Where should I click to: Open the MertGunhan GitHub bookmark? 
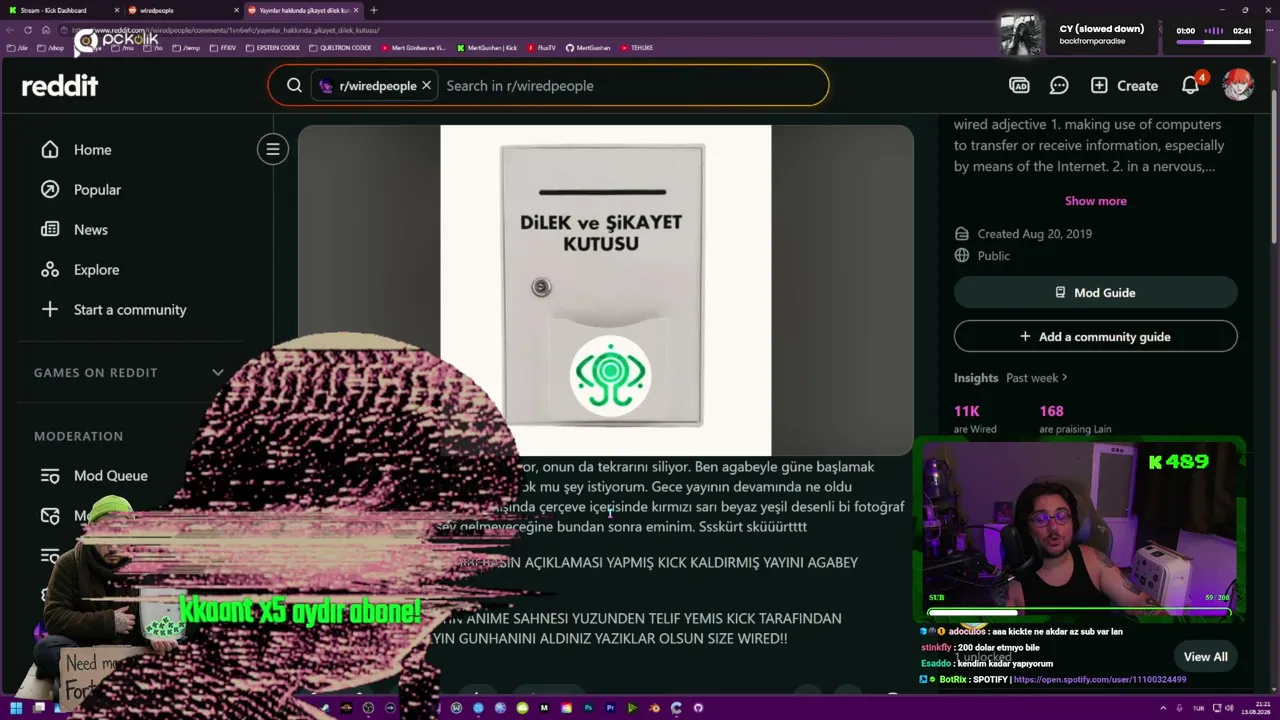(588, 48)
